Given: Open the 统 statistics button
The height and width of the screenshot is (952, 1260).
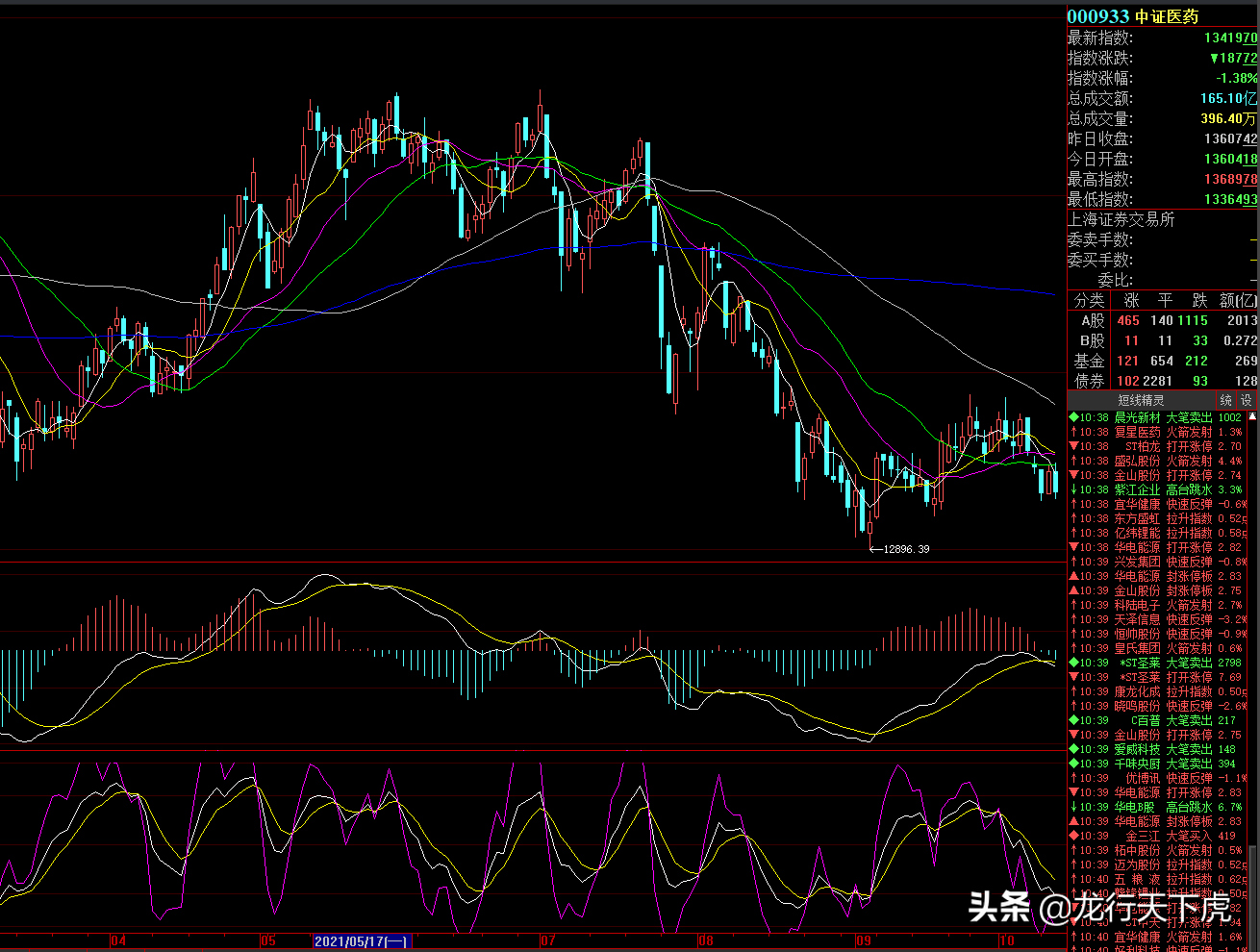Looking at the screenshot, I should (x=1225, y=400).
